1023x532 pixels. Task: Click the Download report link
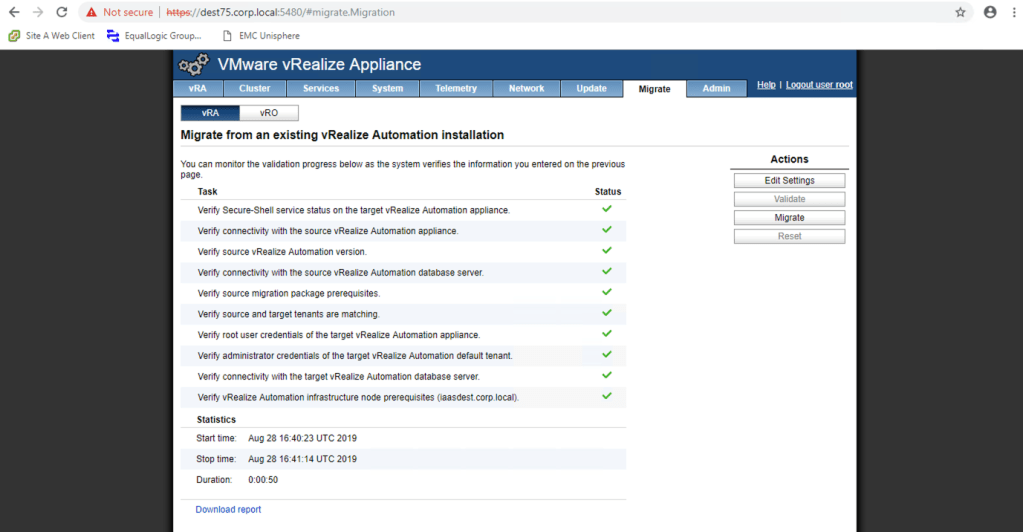[228, 509]
